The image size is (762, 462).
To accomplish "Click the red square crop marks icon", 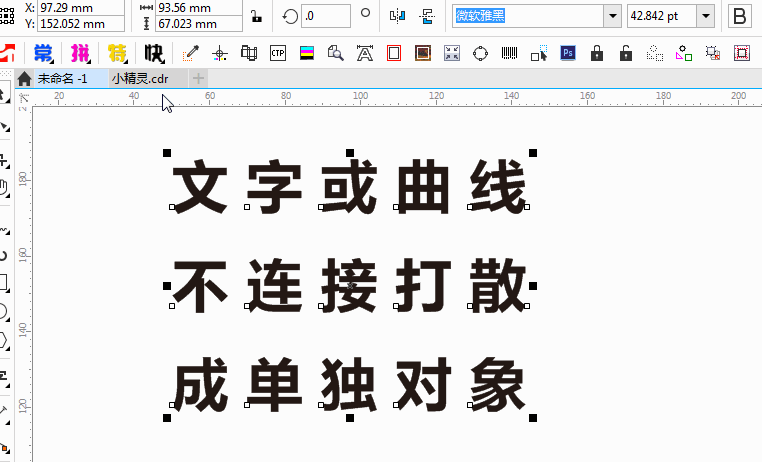I will (742, 53).
